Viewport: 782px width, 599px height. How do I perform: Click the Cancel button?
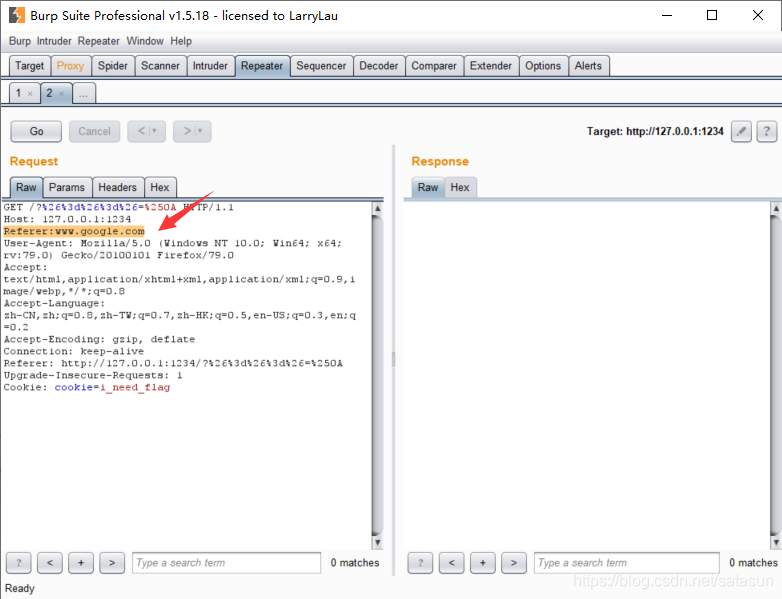[94, 131]
